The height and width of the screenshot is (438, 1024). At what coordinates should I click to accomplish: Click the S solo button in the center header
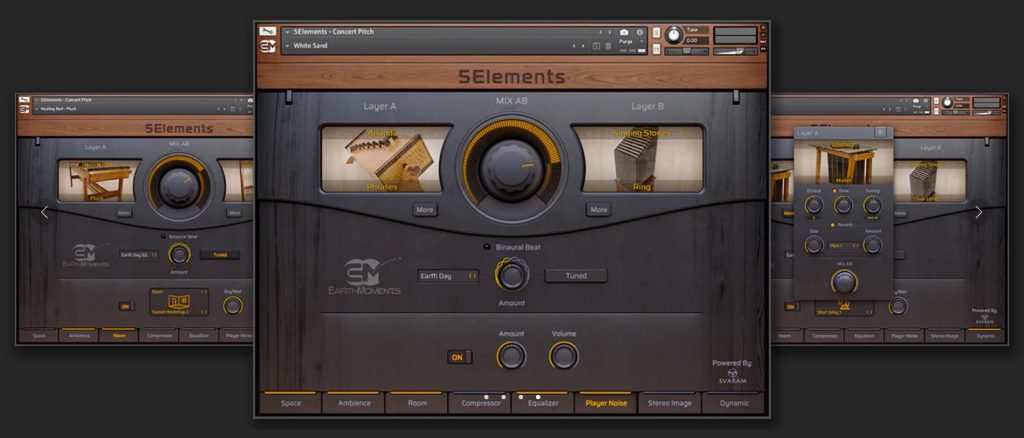[x=656, y=33]
